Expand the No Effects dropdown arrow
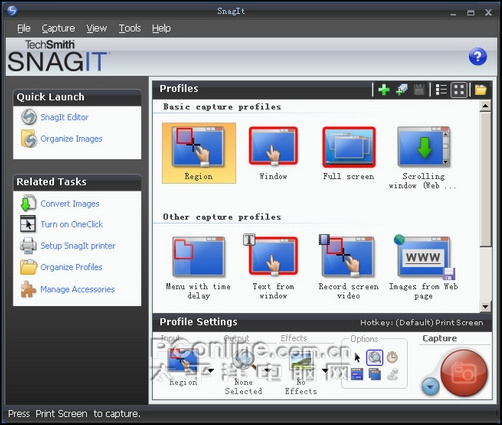502x425 pixels. click(325, 371)
